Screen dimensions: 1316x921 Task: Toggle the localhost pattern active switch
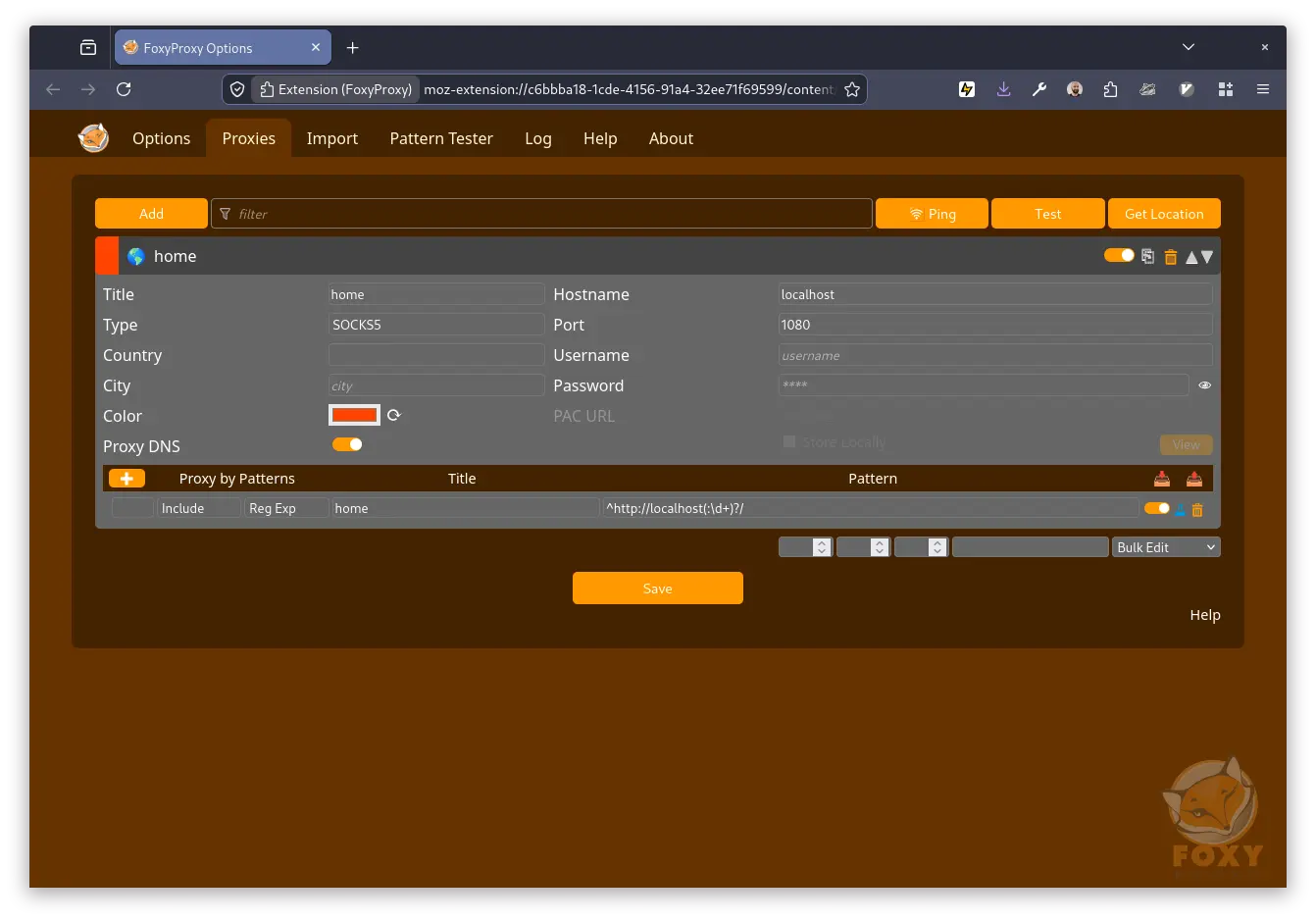tap(1156, 508)
